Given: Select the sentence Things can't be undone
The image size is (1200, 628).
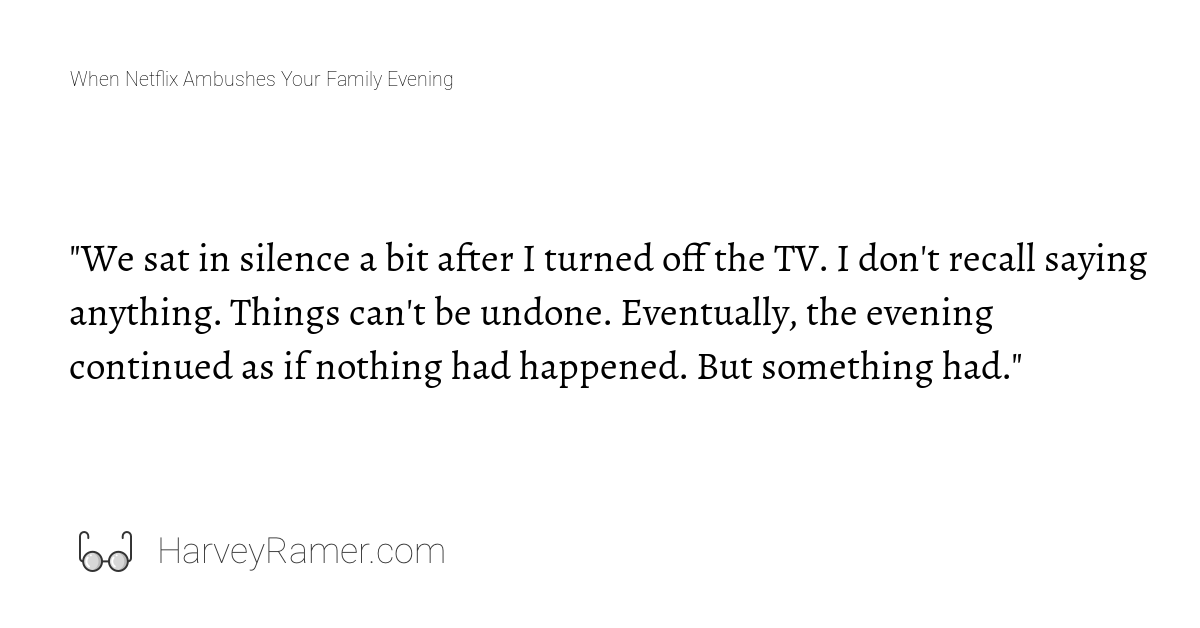Looking at the screenshot, I should tap(419, 314).
